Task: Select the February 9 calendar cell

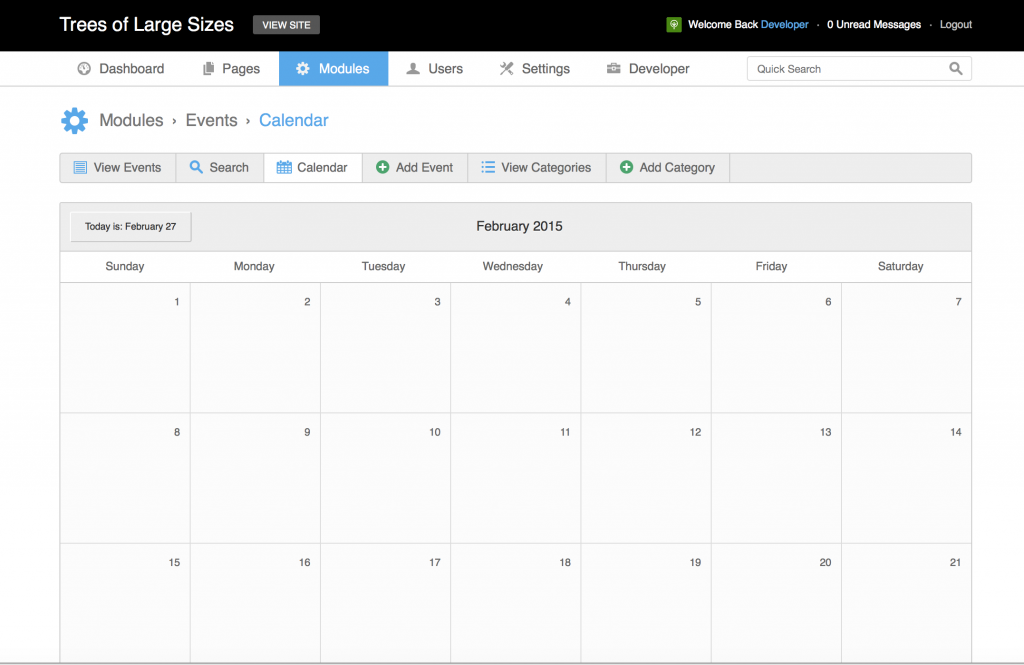Action: pyautogui.click(x=255, y=478)
